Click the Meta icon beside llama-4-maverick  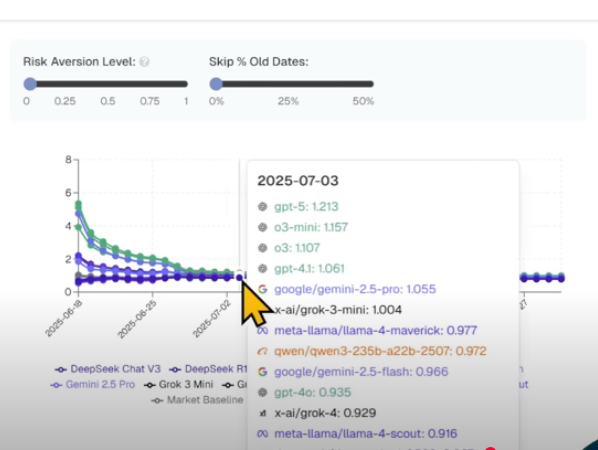point(262,330)
